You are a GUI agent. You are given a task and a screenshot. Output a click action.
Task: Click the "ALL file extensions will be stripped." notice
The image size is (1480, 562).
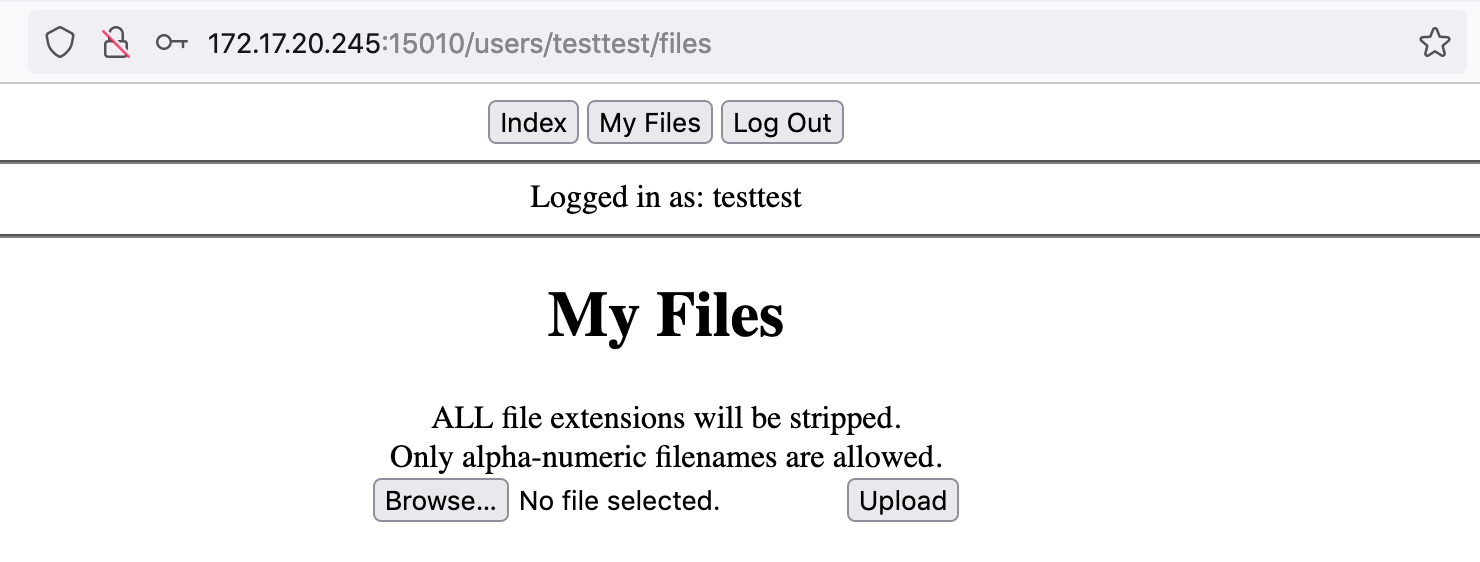[x=666, y=417]
